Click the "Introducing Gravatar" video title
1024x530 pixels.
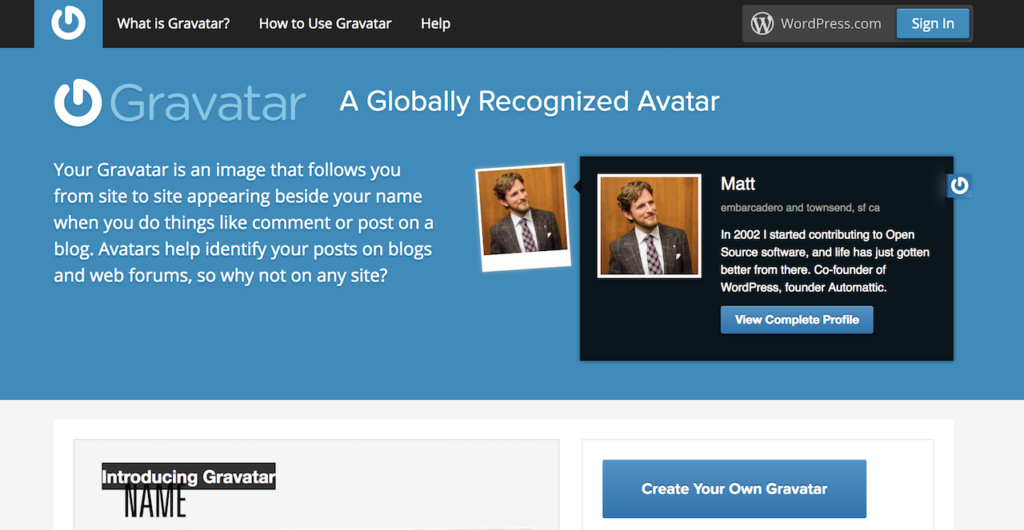point(188,477)
